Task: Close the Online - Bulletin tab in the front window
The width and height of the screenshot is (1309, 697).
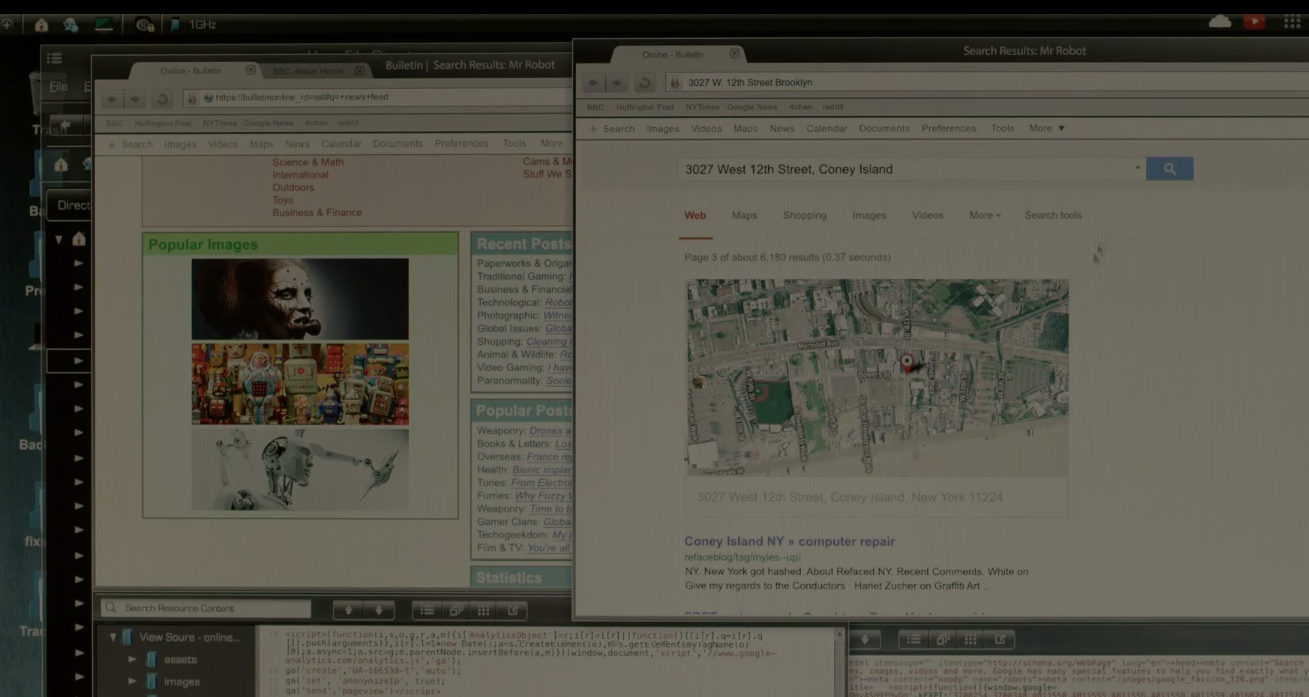Action: [734, 54]
